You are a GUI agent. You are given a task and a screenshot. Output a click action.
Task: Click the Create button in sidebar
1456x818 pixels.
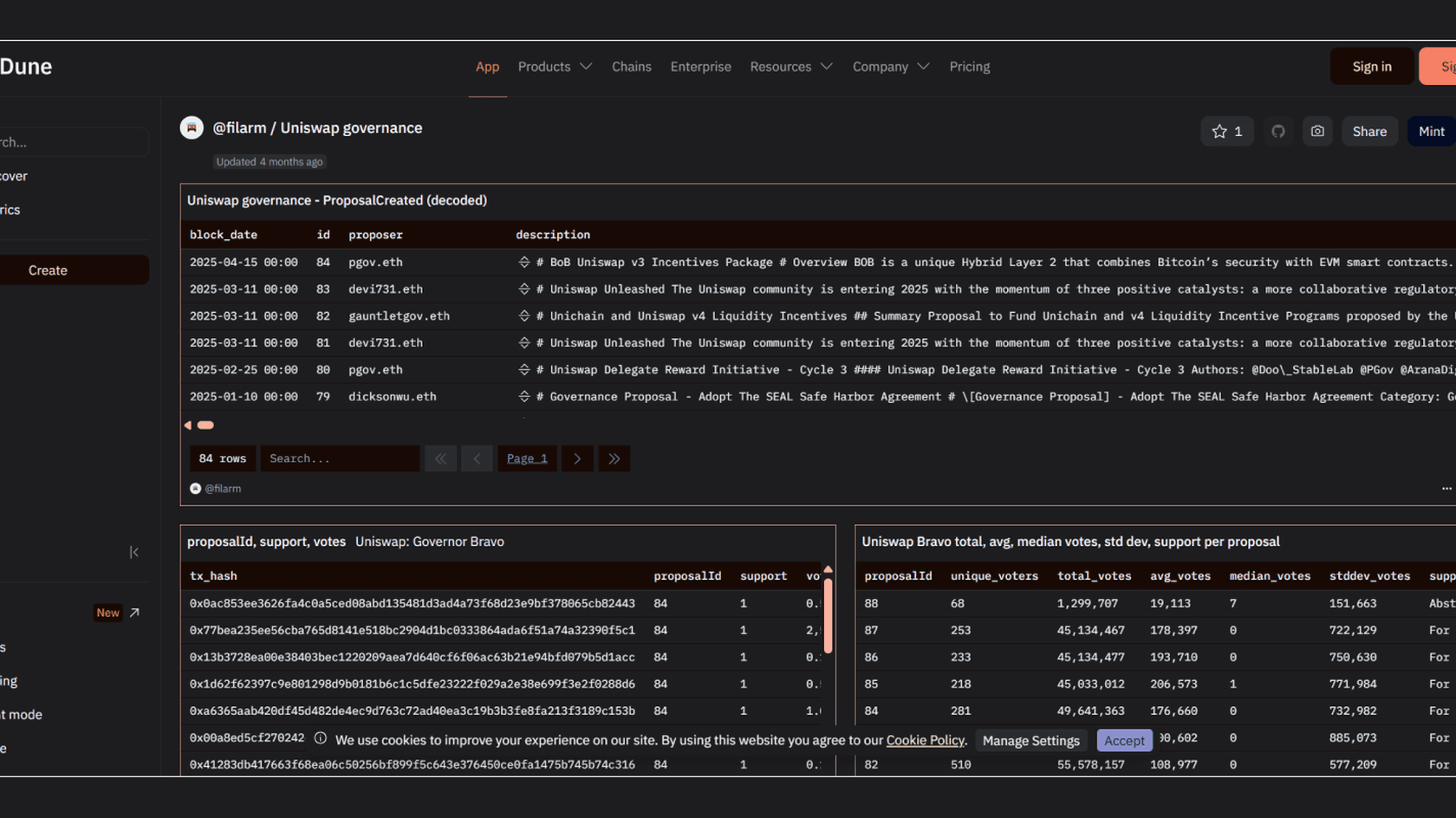point(74,270)
